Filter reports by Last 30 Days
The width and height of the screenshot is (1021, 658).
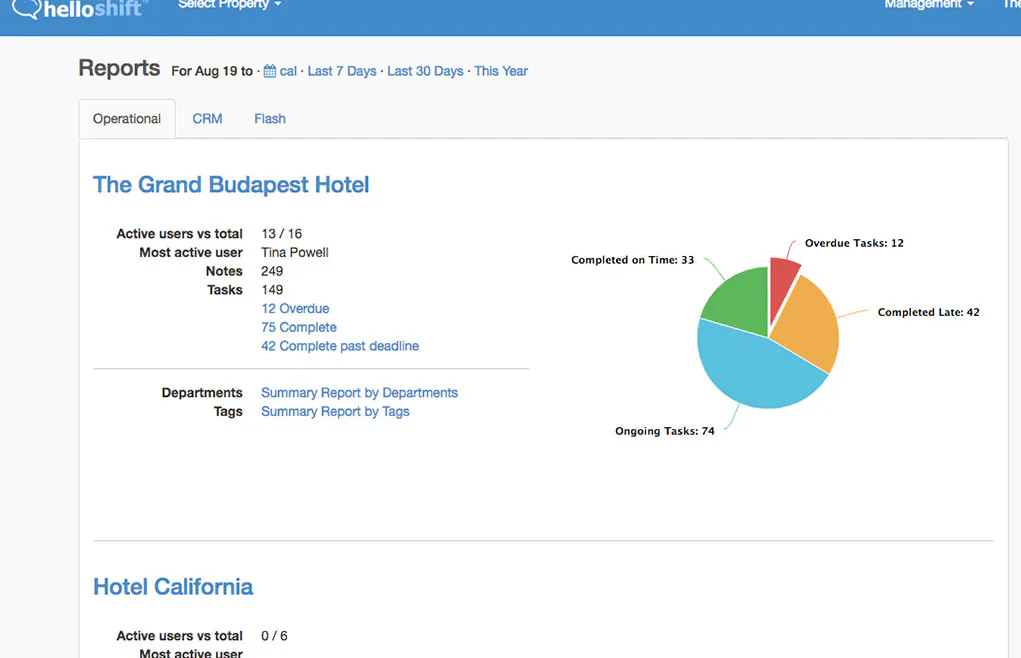pyautogui.click(x=425, y=71)
